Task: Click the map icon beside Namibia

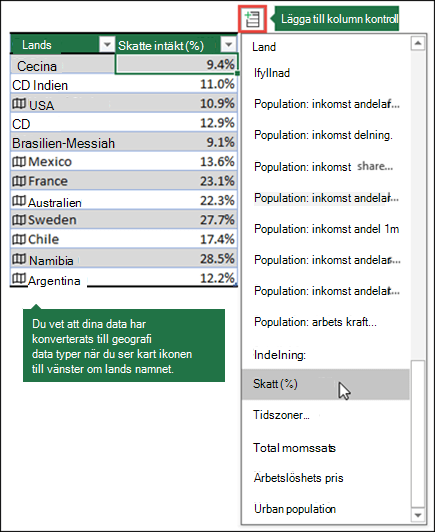Action: [19, 259]
